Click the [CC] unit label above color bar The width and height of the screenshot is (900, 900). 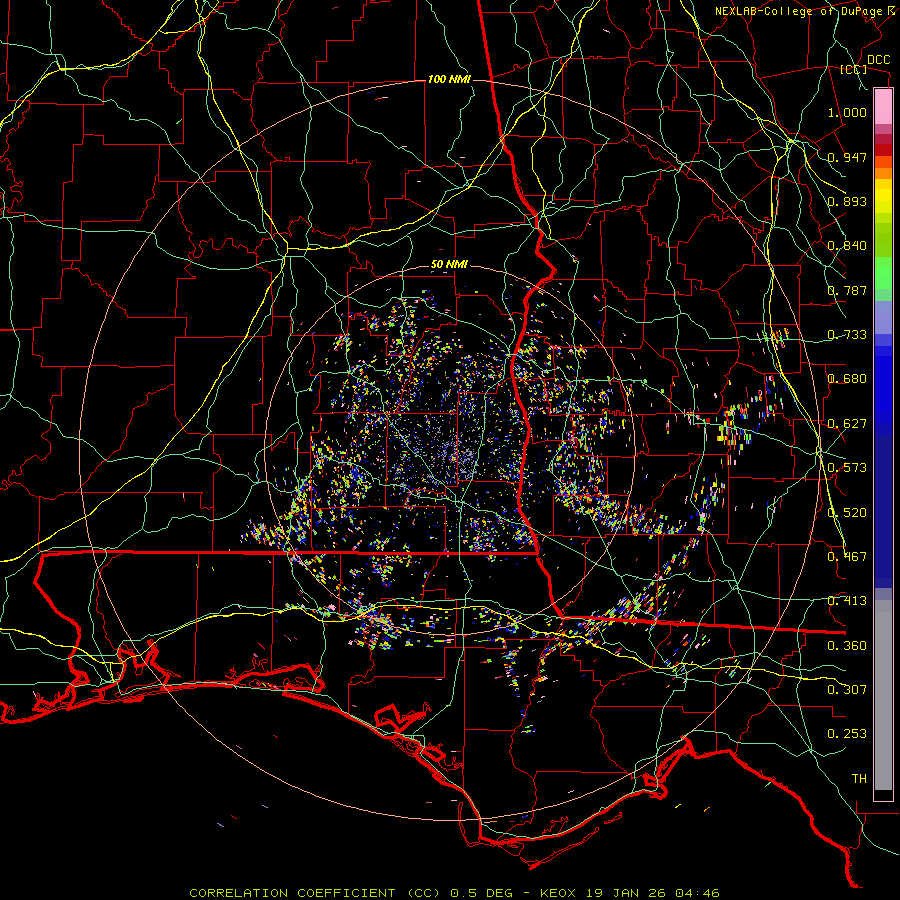click(853, 69)
